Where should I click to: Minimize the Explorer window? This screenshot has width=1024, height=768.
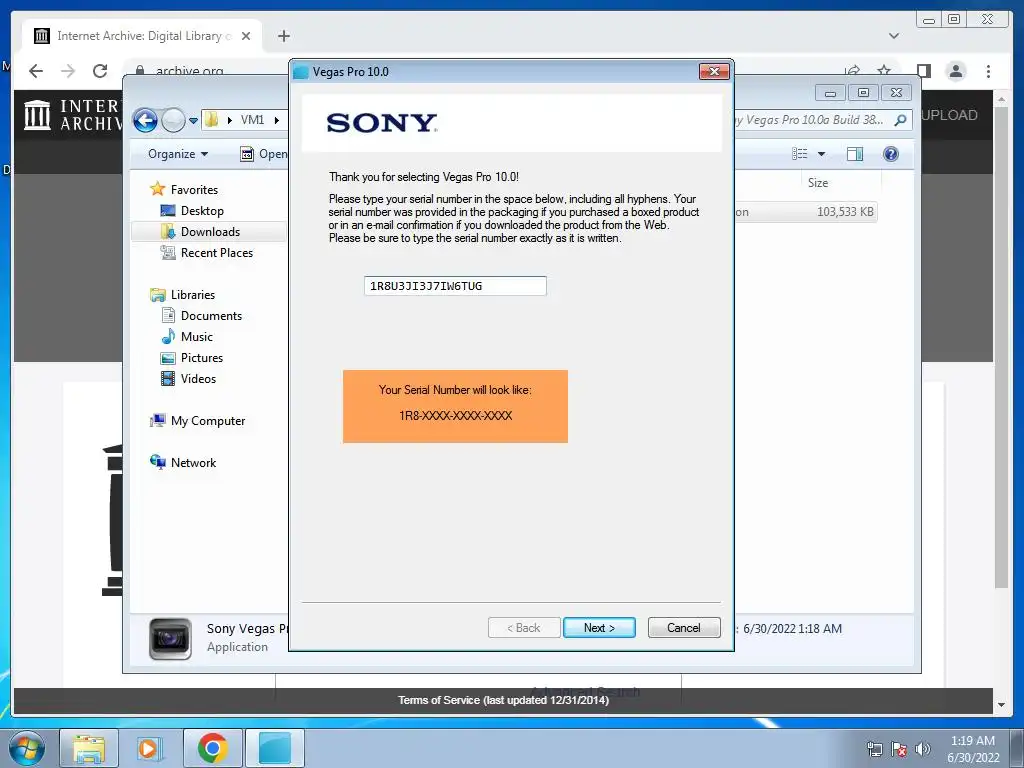coord(830,93)
